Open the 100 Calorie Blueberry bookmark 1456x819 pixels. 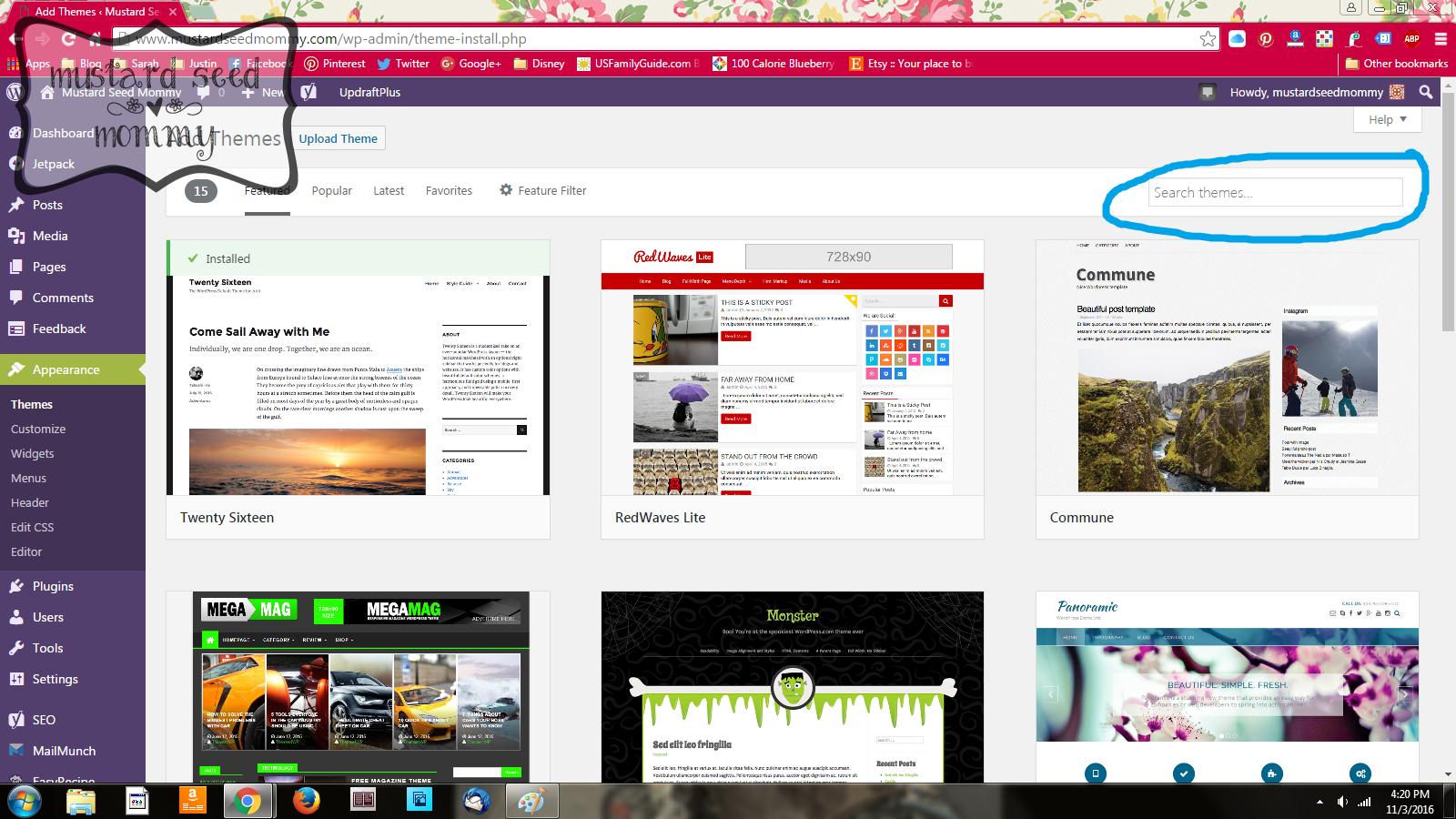click(x=773, y=64)
